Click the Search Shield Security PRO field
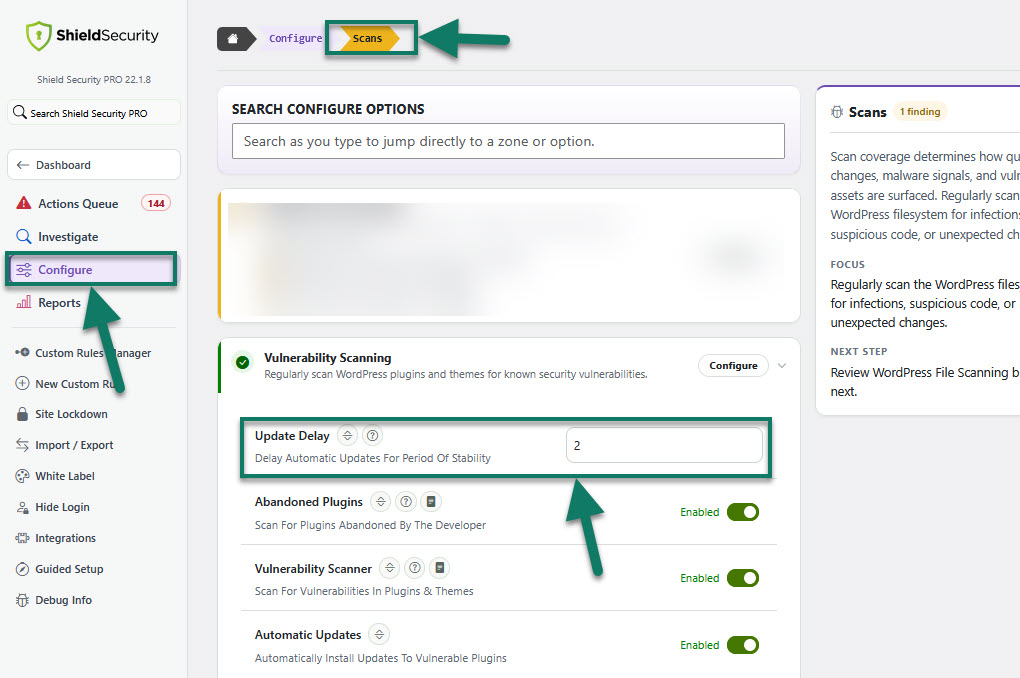This screenshot has height=678, width=1020. coord(94,113)
